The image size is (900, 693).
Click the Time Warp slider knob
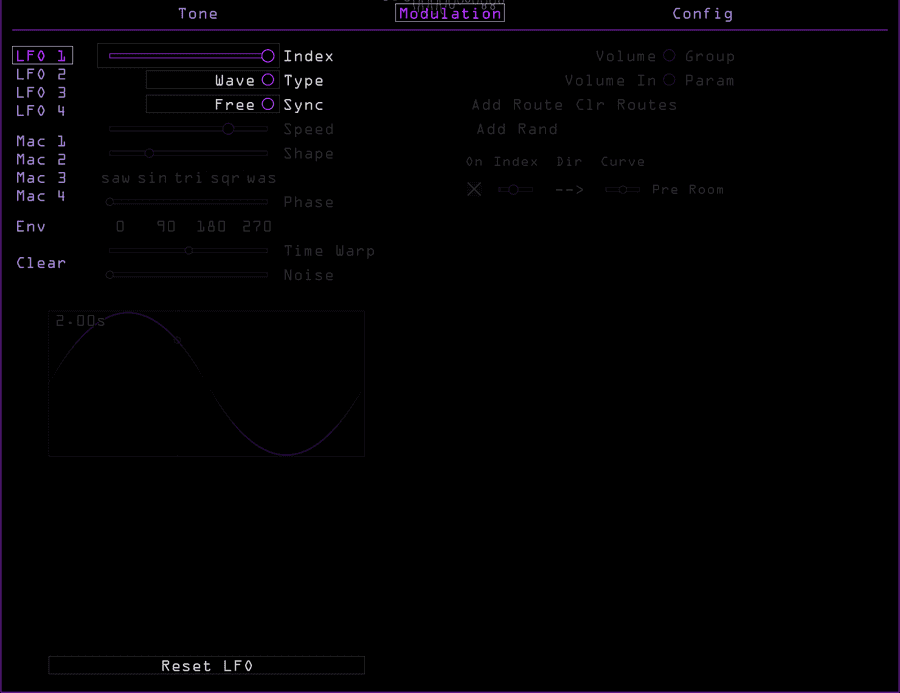[189, 250]
